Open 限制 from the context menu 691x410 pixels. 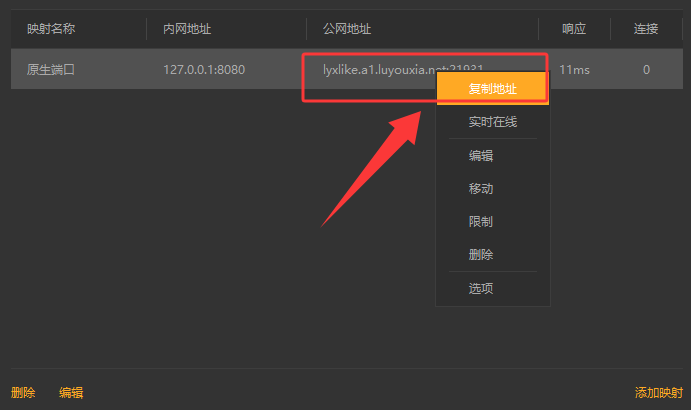493,221
